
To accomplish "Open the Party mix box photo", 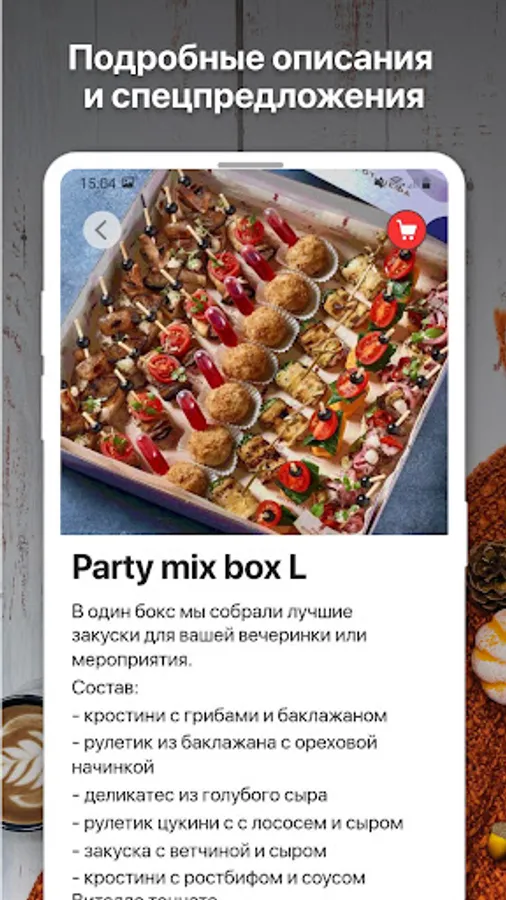I will point(254,351).
